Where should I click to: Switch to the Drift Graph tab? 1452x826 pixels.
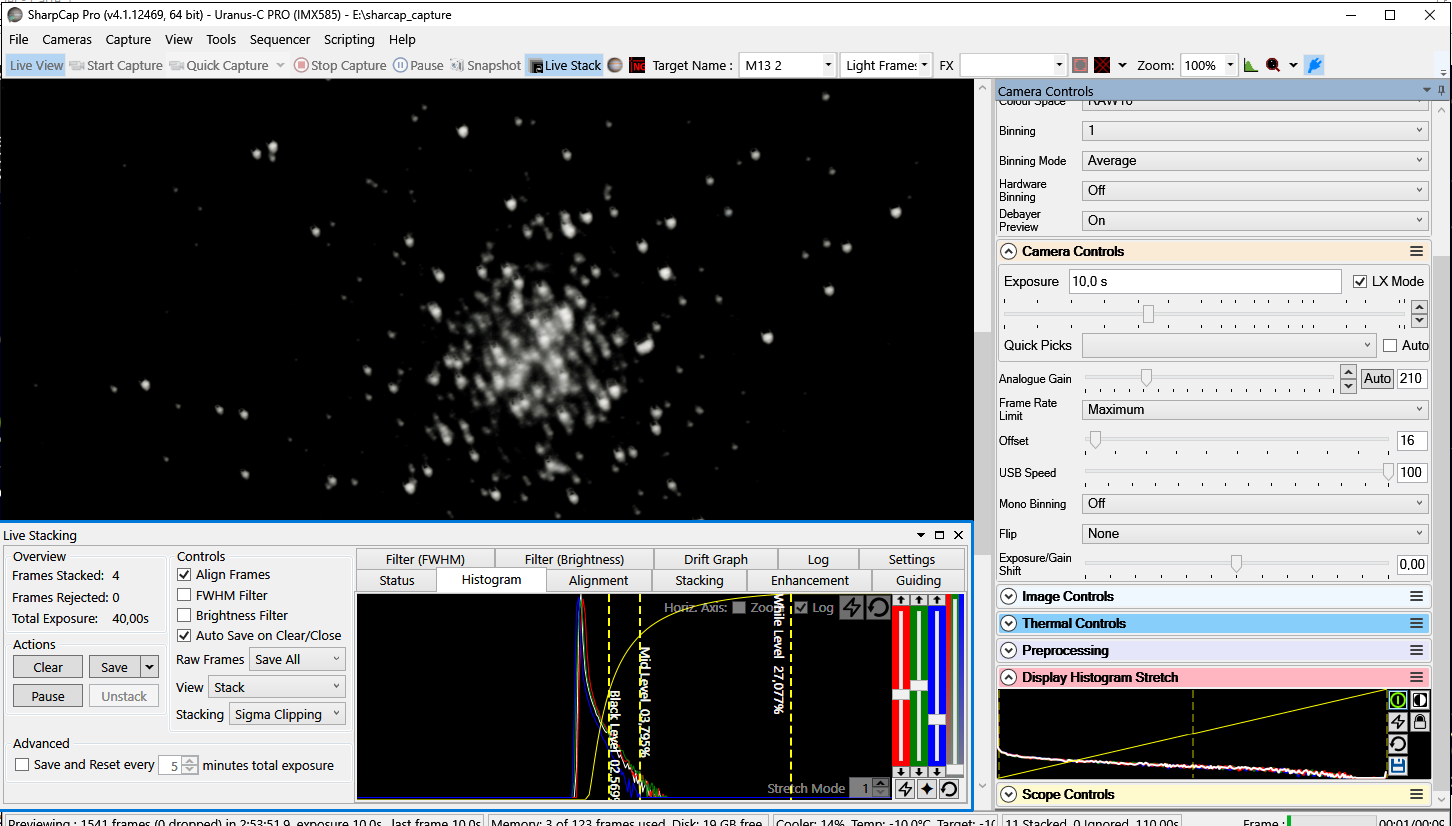coord(715,559)
